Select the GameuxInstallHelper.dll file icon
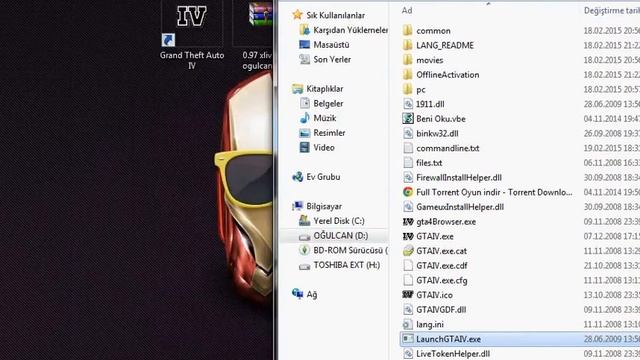This screenshot has width=640, height=360. [x=407, y=207]
